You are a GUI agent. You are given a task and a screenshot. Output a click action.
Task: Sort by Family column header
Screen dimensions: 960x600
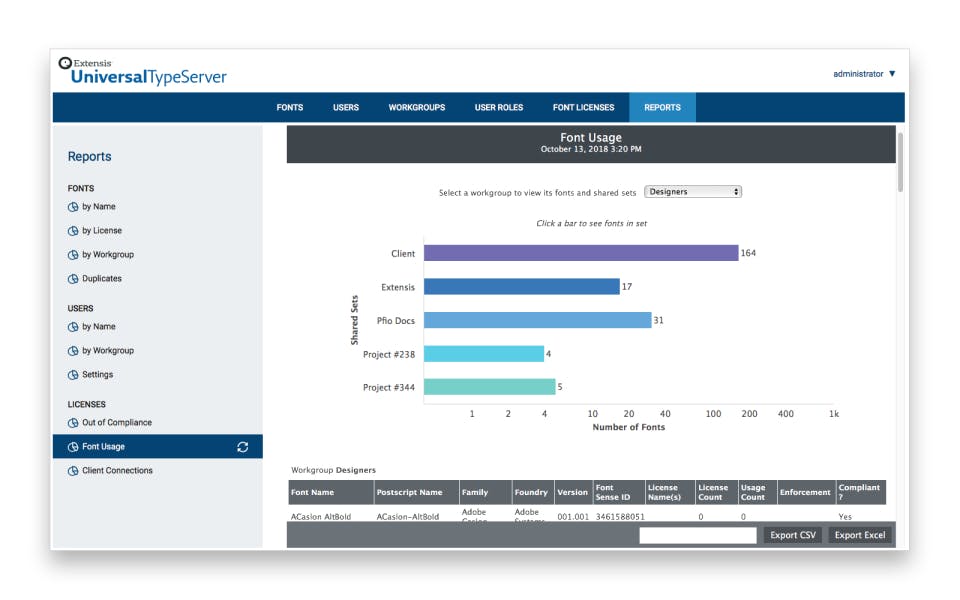(486, 492)
